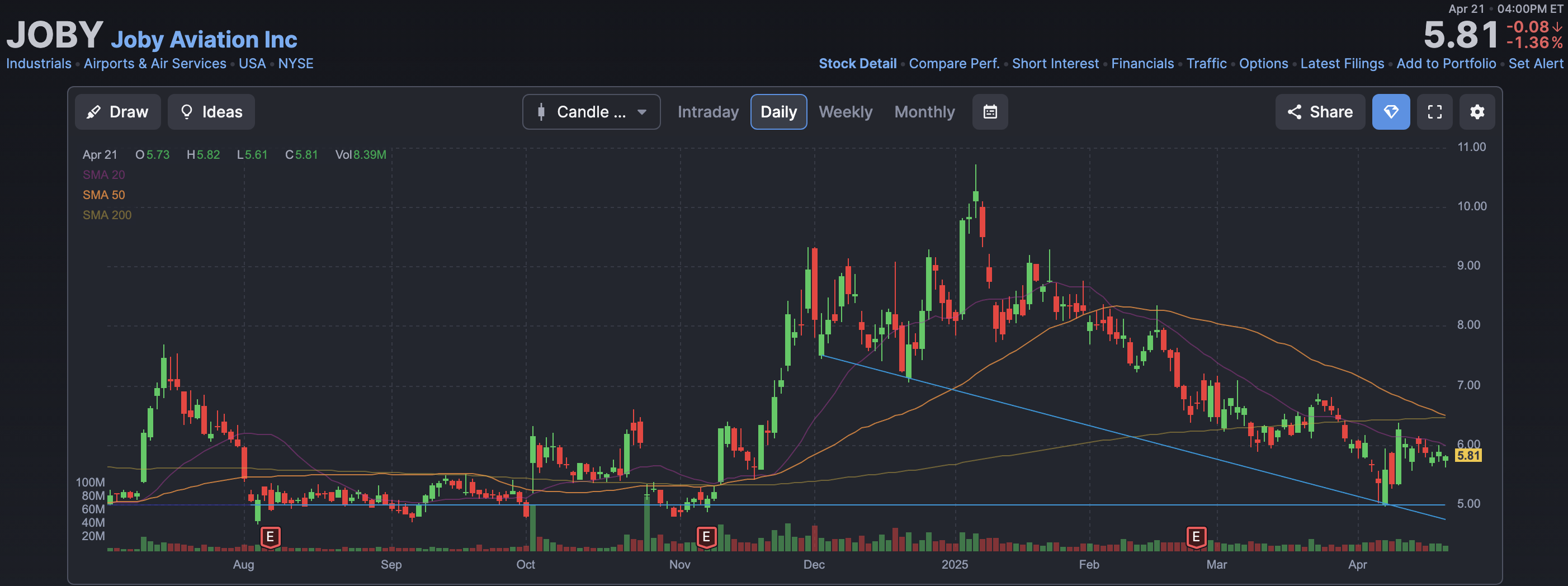Open Financials link
1568x586 pixels.
pyautogui.click(x=1142, y=64)
